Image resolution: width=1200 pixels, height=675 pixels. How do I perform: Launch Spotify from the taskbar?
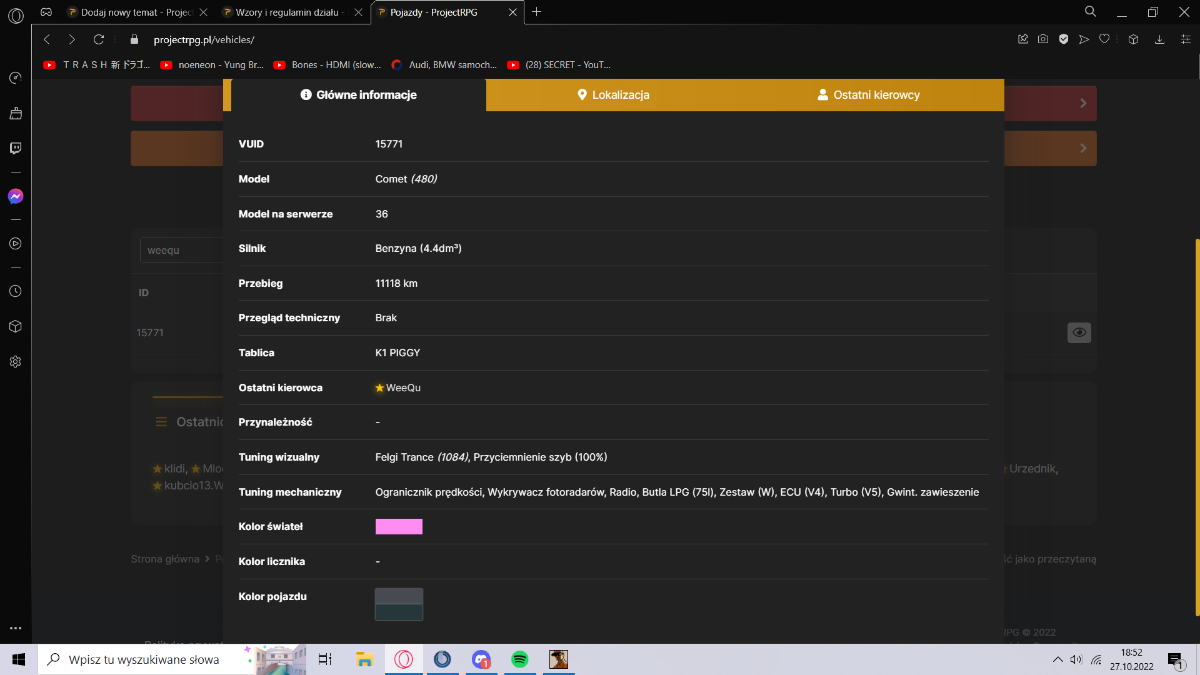(x=519, y=659)
